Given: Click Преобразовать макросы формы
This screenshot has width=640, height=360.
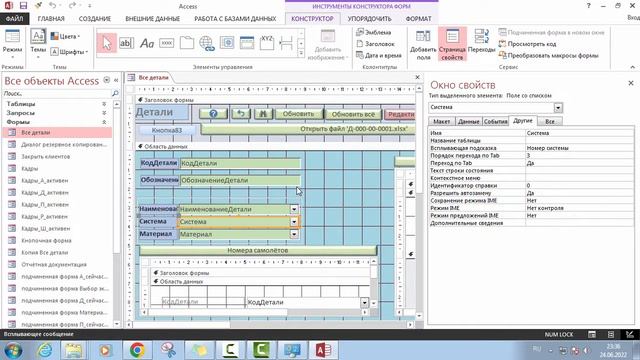Looking at the screenshot, I should click(549, 55).
